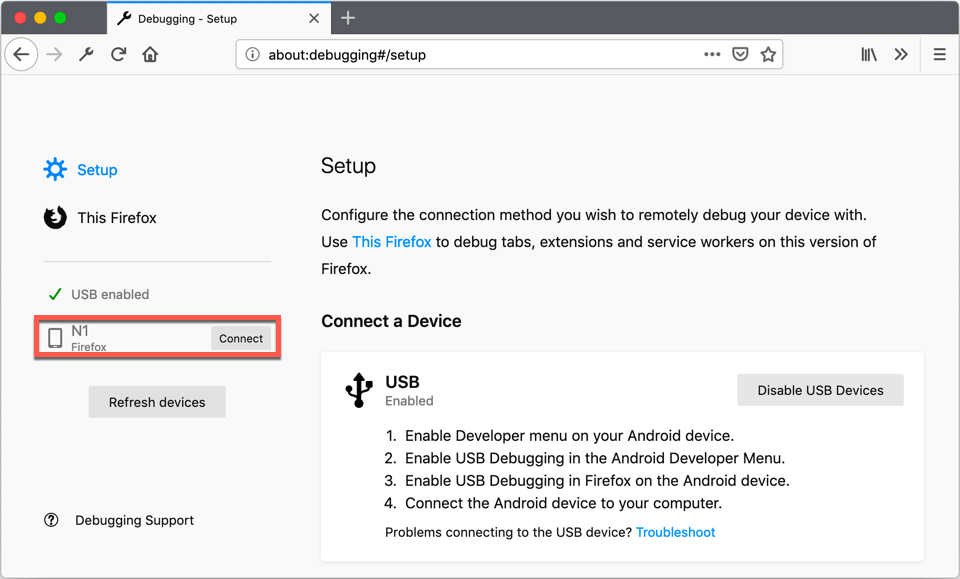Viewport: 960px width, 579px height.
Task: Click inside the address bar
Action: point(450,53)
